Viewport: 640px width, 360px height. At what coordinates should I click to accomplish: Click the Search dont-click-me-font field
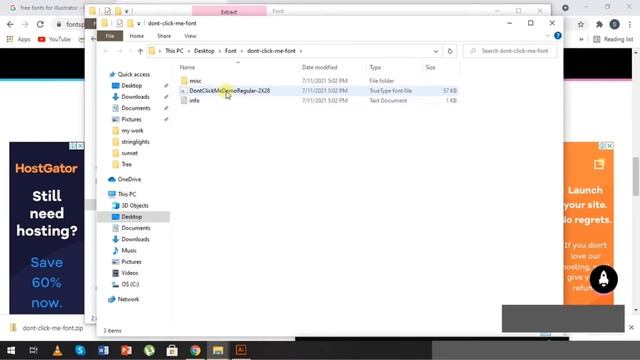coord(511,51)
